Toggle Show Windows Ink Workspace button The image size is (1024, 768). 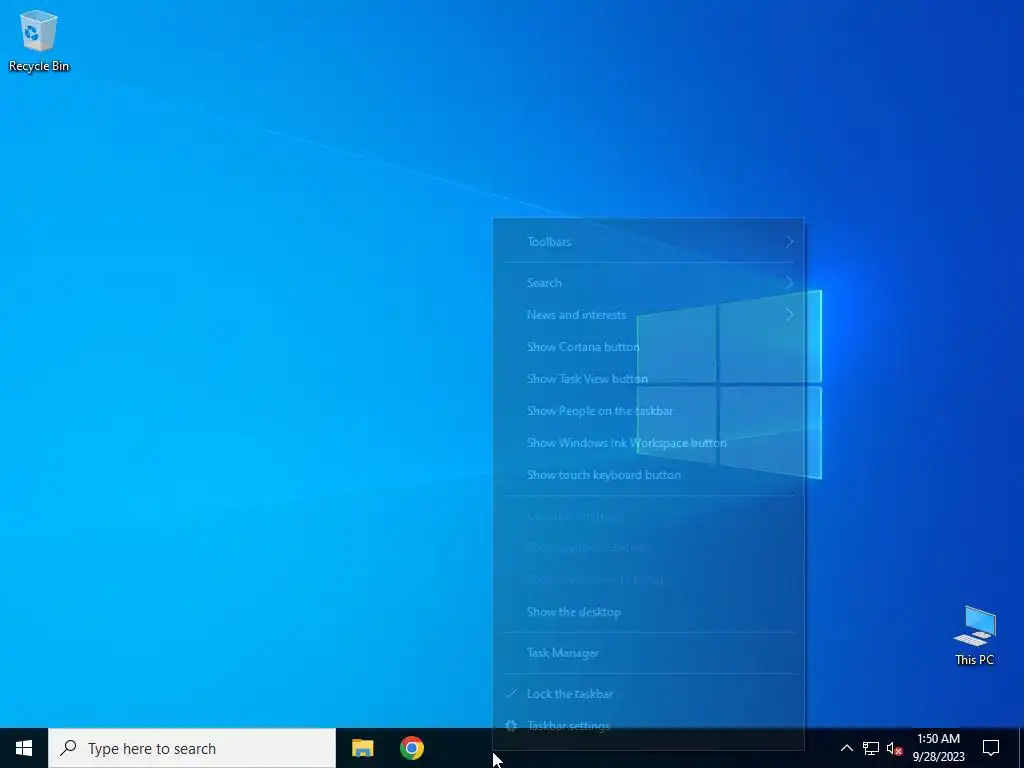tap(648, 443)
